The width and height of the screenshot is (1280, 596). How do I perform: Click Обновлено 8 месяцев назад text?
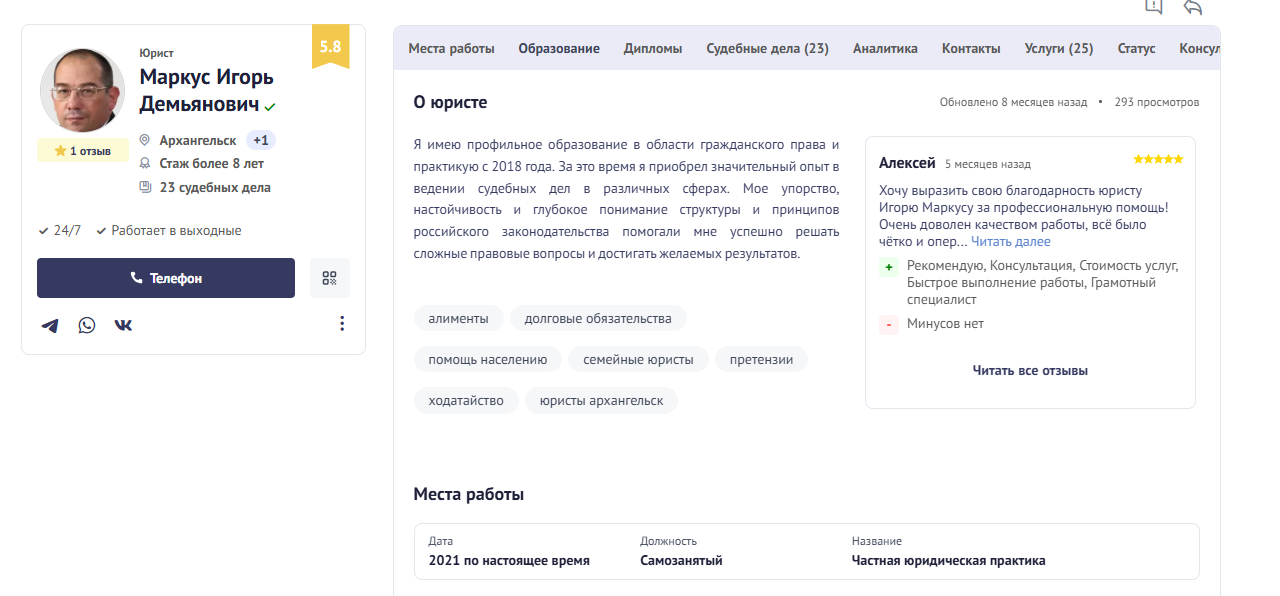point(1013,102)
